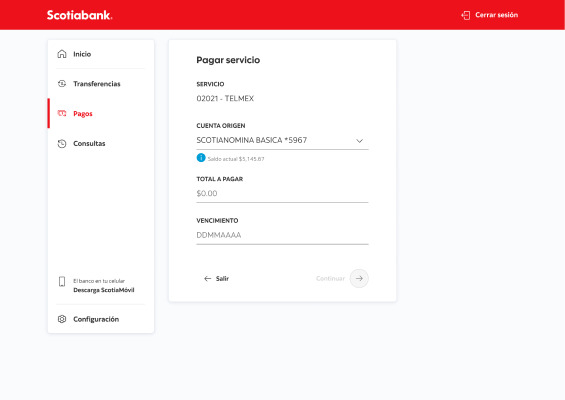Click the Configuración gear icon

[x=62, y=319]
